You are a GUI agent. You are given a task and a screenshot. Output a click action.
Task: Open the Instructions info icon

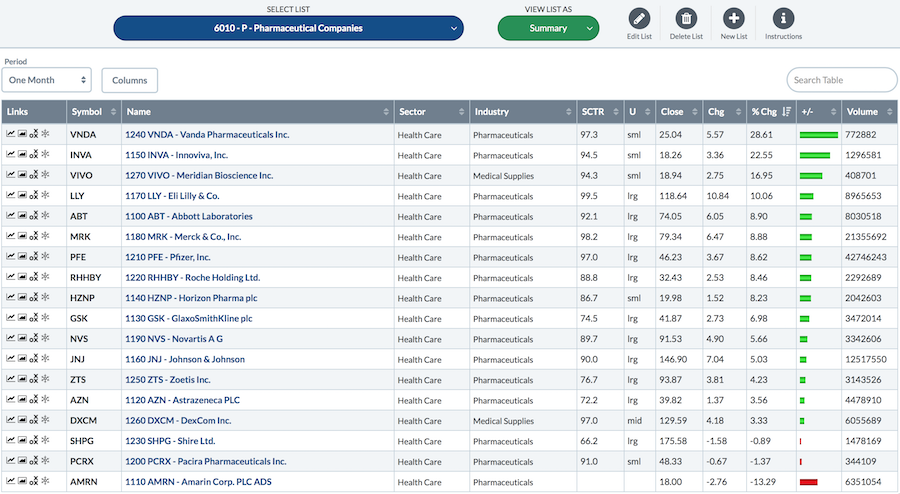(x=783, y=18)
